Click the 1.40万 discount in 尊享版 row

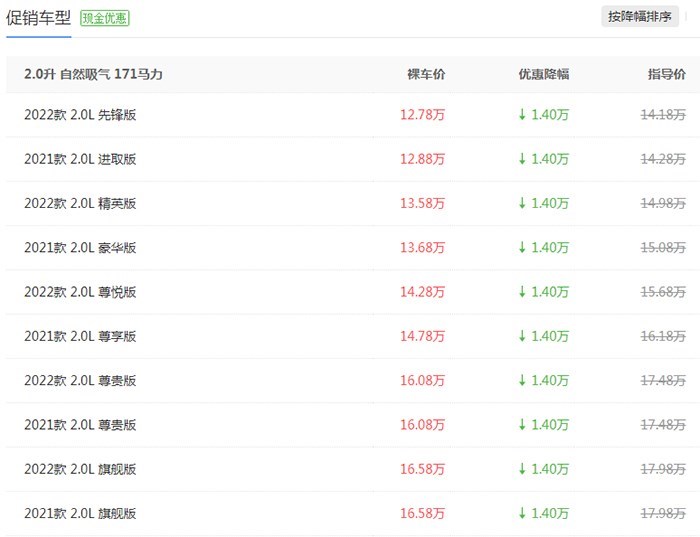[544, 336]
